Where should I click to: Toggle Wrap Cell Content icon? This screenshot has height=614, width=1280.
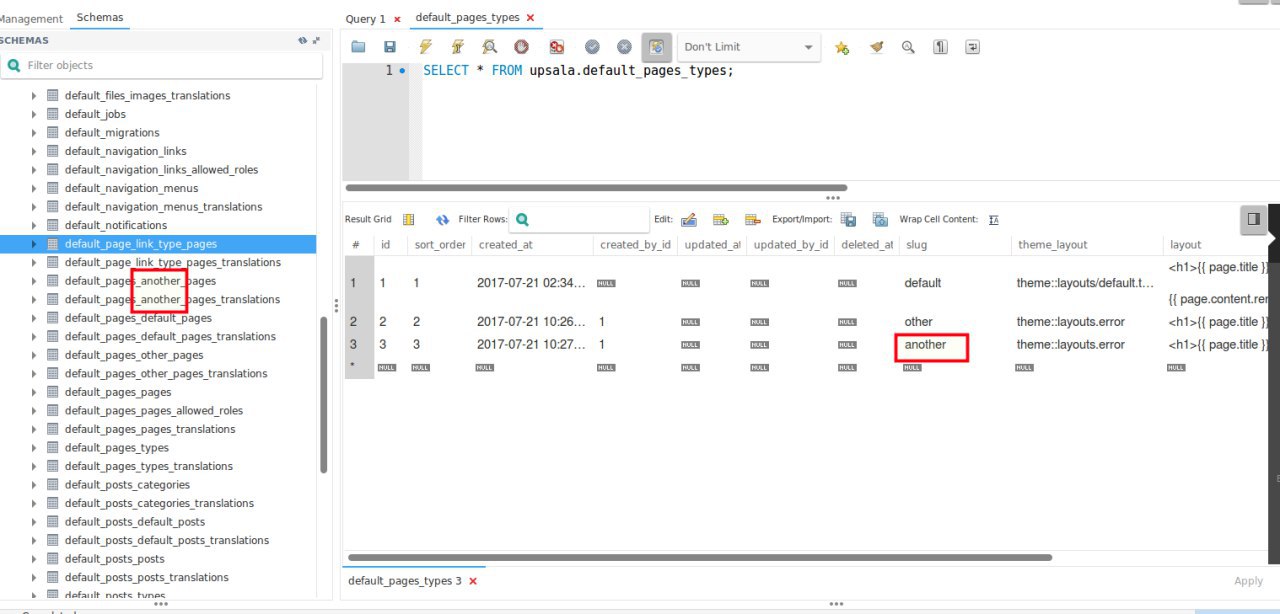(x=993, y=219)
